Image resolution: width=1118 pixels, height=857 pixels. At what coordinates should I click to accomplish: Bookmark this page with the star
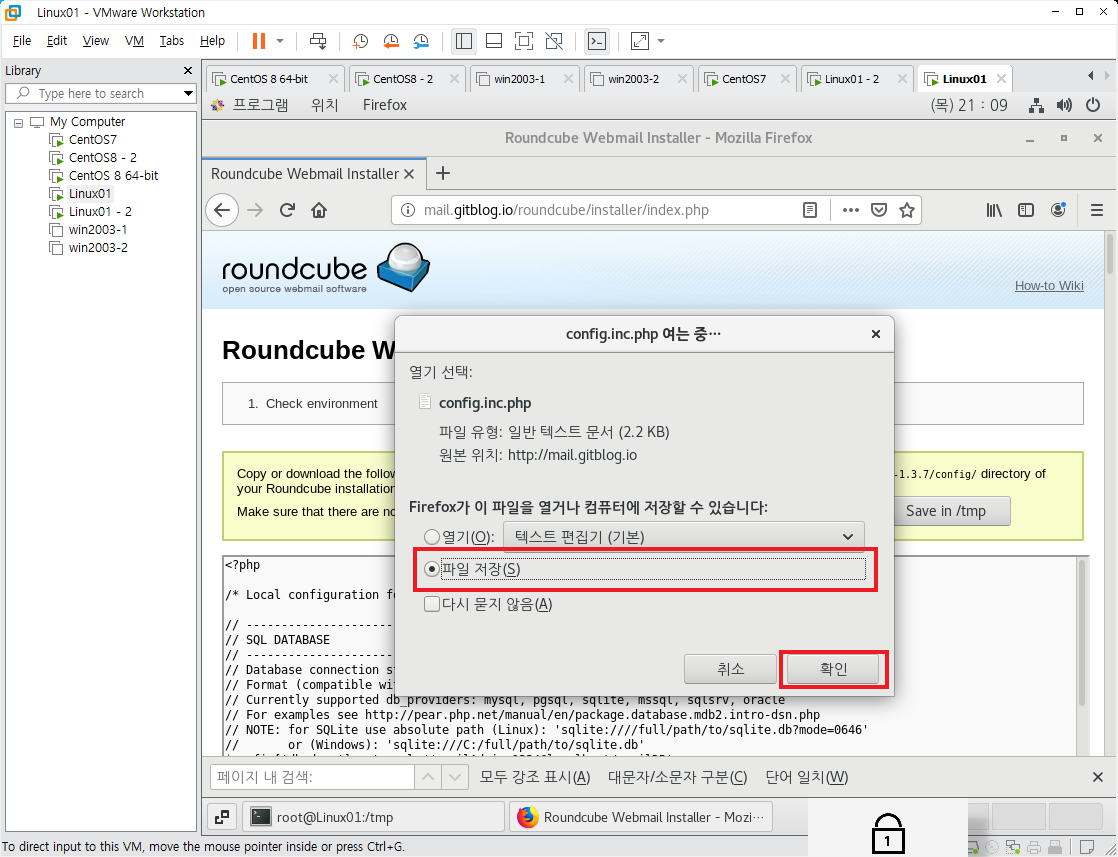tap(906, 210)
